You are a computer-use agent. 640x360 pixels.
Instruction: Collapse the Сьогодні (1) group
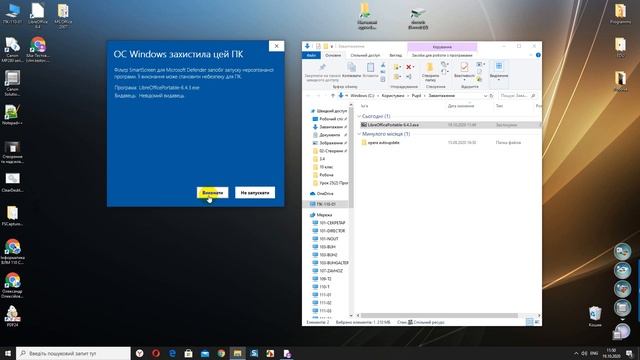tap(359, 116)
